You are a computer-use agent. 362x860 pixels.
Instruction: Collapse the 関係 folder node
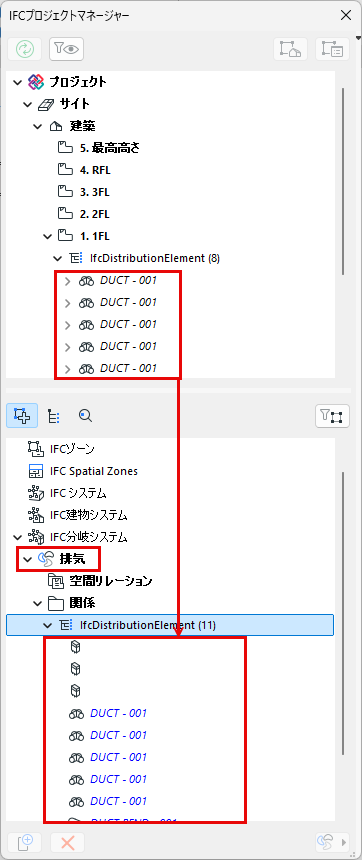pos(38,603)
